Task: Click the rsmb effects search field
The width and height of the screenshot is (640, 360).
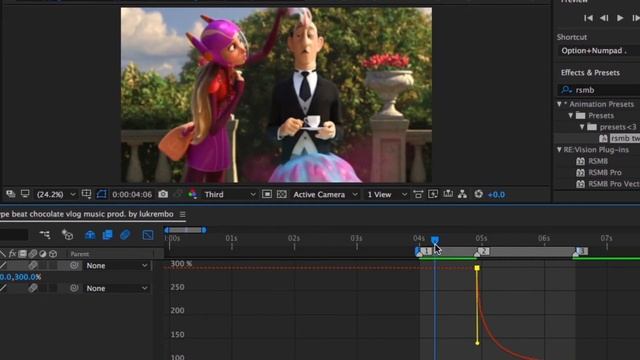Action: pyautogui.click(x=598, y=90)
